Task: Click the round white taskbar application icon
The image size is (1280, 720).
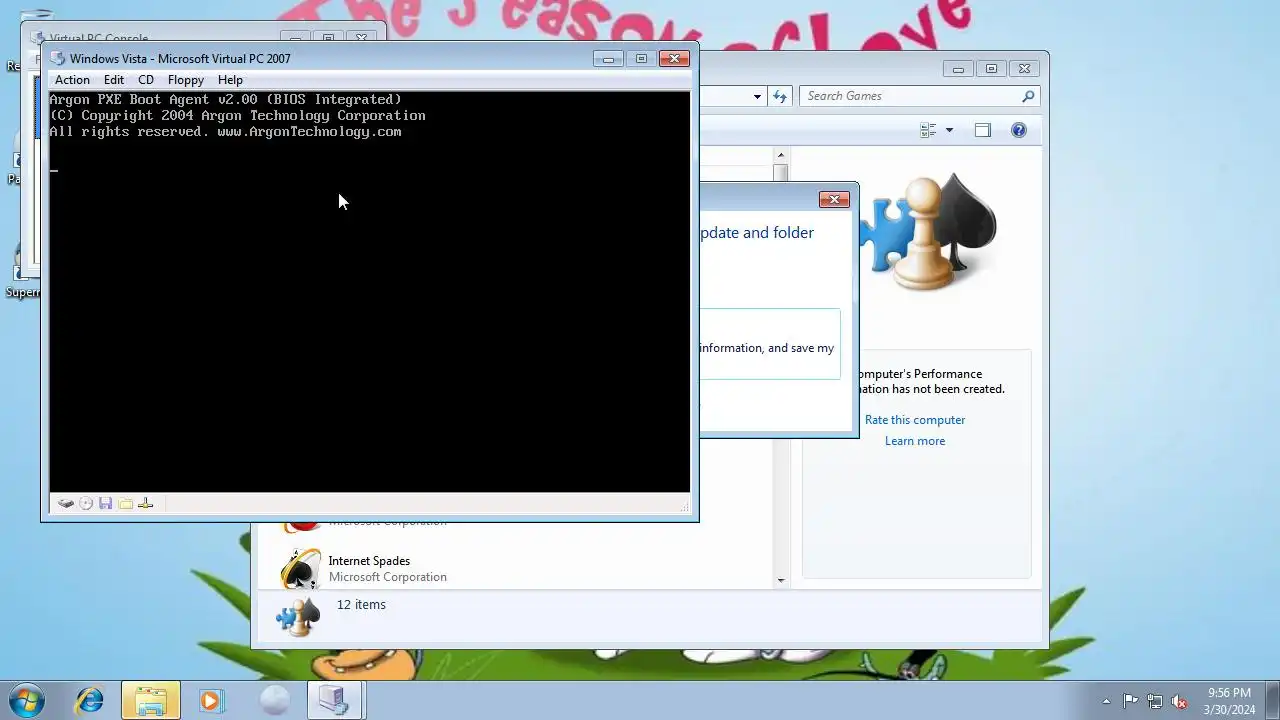Action: pyautogui.click(x=274, y=700)
